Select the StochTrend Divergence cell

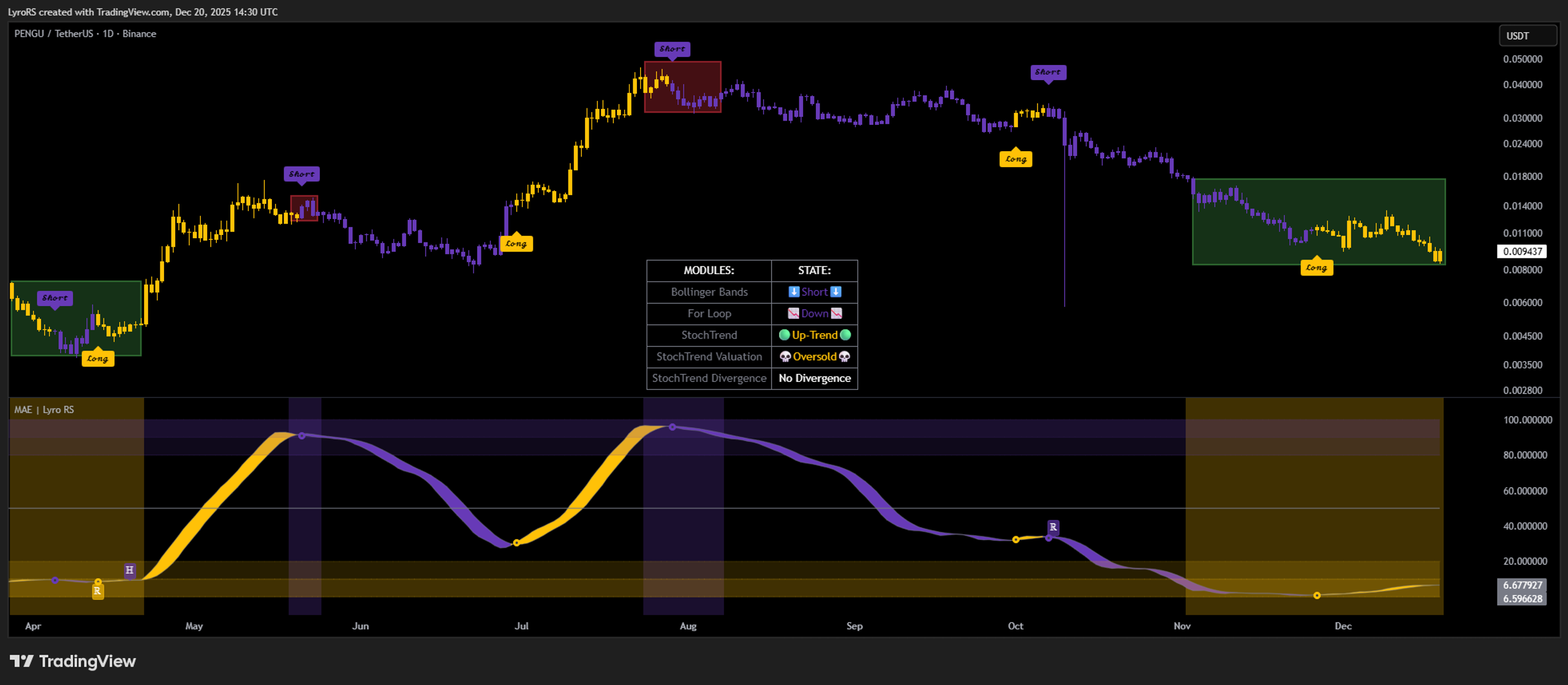coord(709,378)
